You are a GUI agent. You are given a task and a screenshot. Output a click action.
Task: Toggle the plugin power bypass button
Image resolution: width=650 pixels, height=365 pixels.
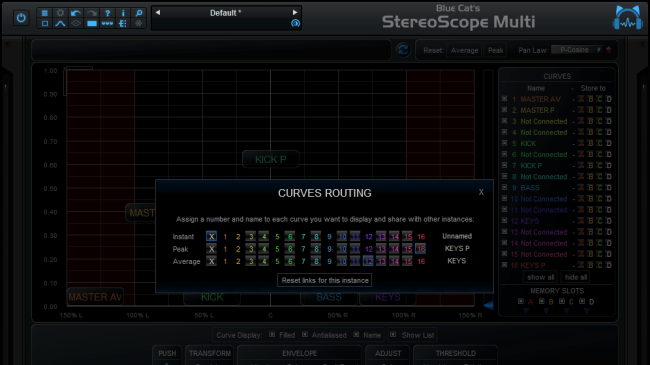tap(21, 18)
